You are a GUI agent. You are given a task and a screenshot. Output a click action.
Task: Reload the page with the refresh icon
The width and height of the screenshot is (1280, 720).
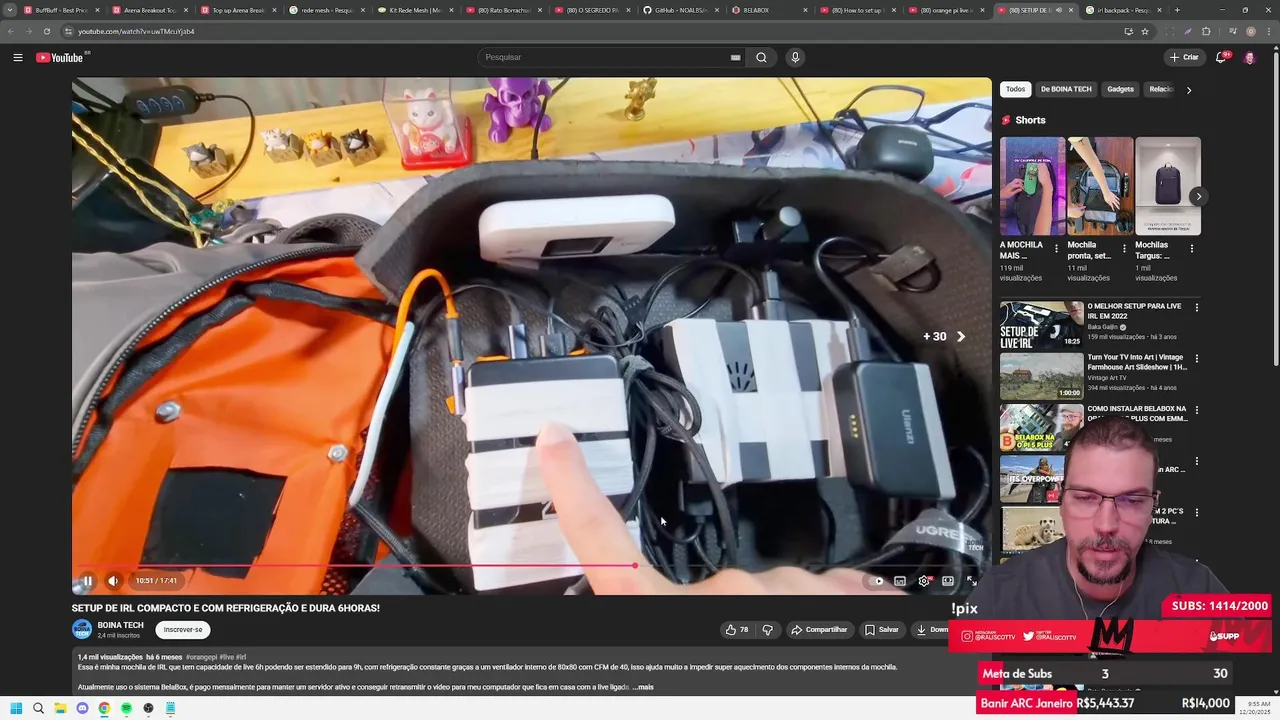tap(46, 31)
